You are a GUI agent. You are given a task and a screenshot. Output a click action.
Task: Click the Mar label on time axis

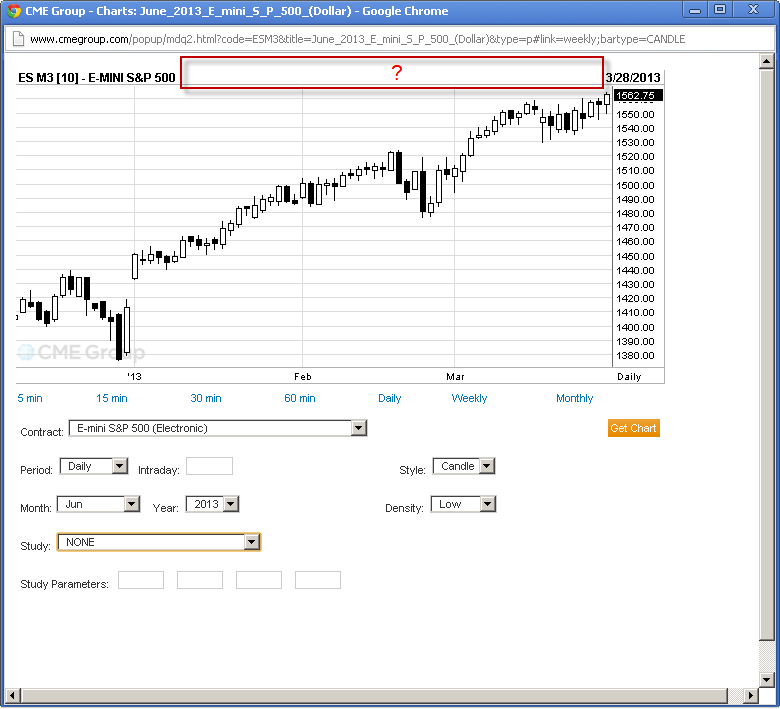455,377
